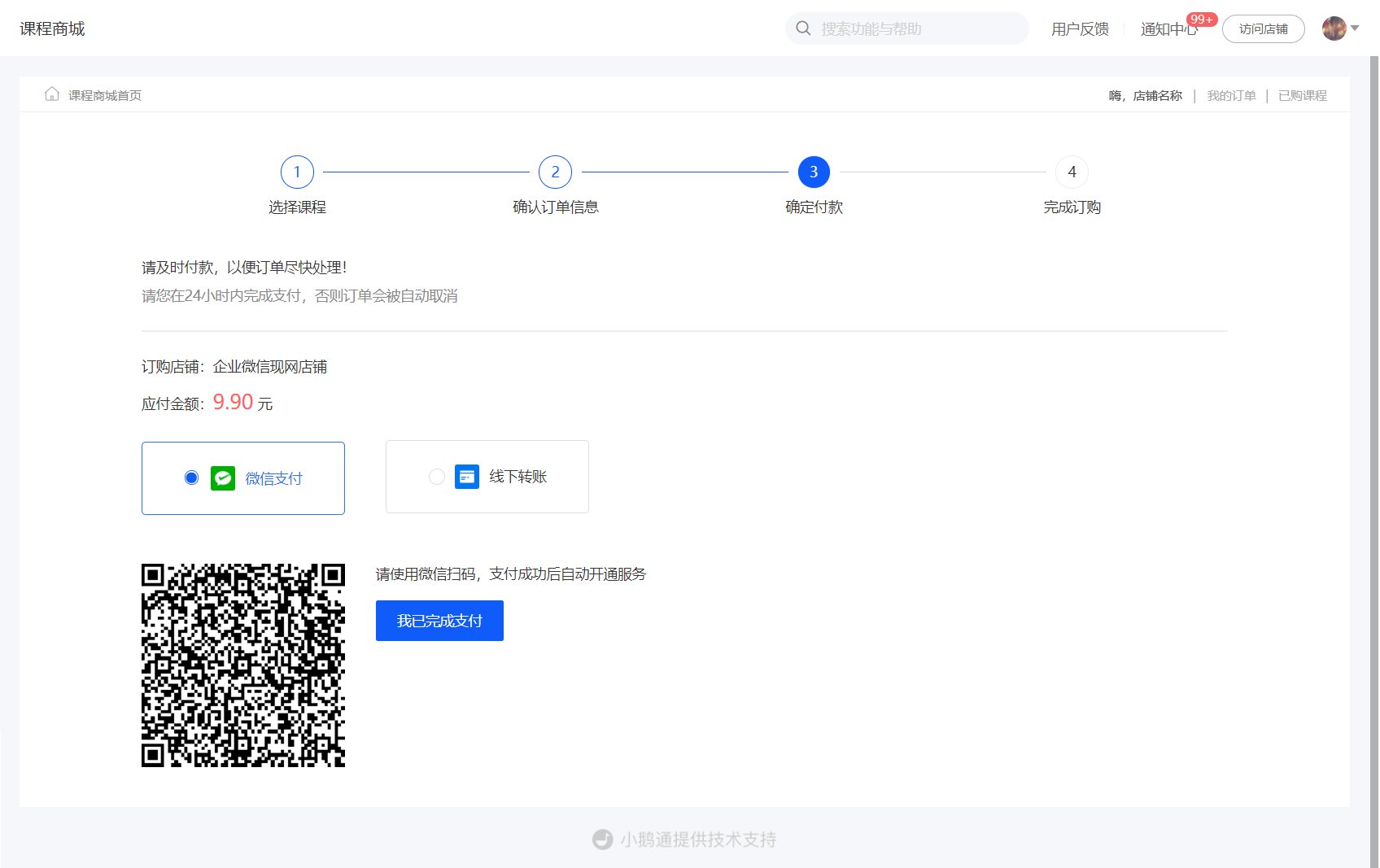Click 我已完成支付 button
The width and height of the screenshot is (1380, 868).
point(439,621)
